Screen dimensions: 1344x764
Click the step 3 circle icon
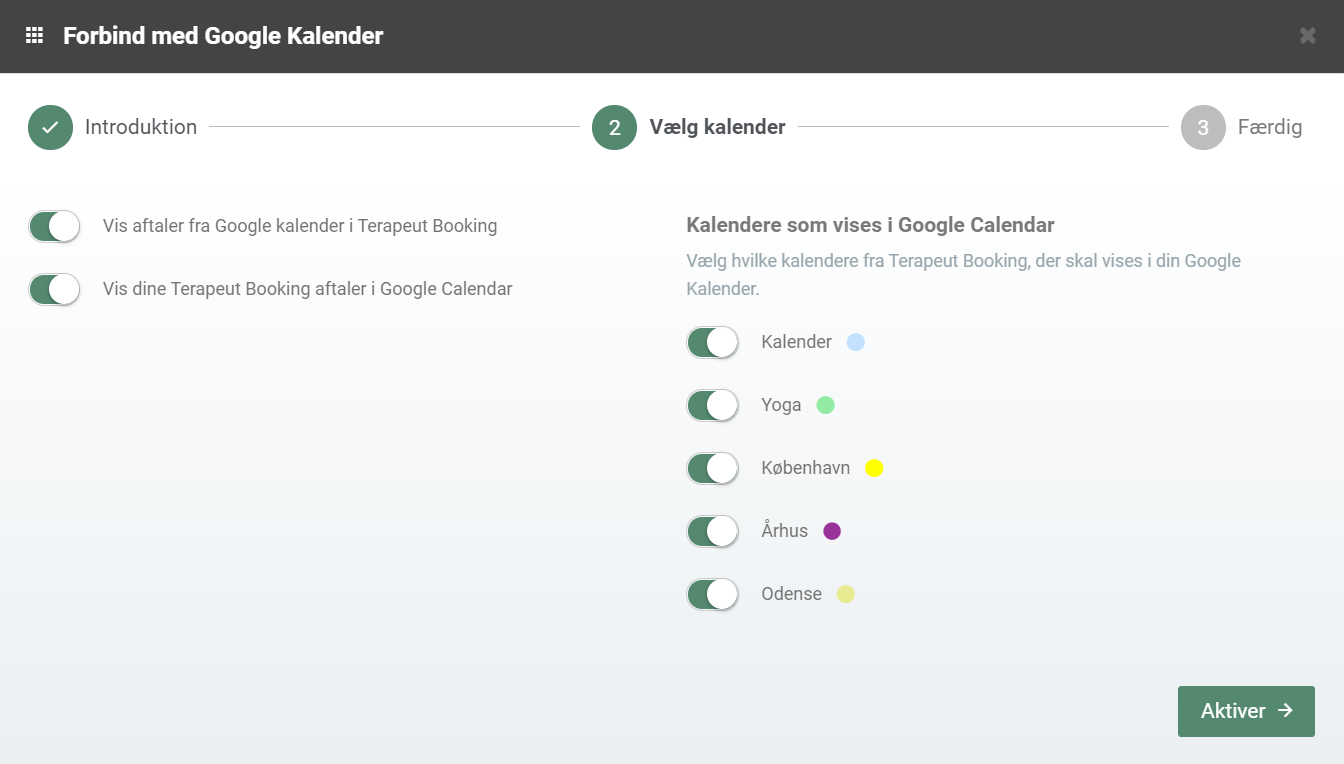point(1203,128)
